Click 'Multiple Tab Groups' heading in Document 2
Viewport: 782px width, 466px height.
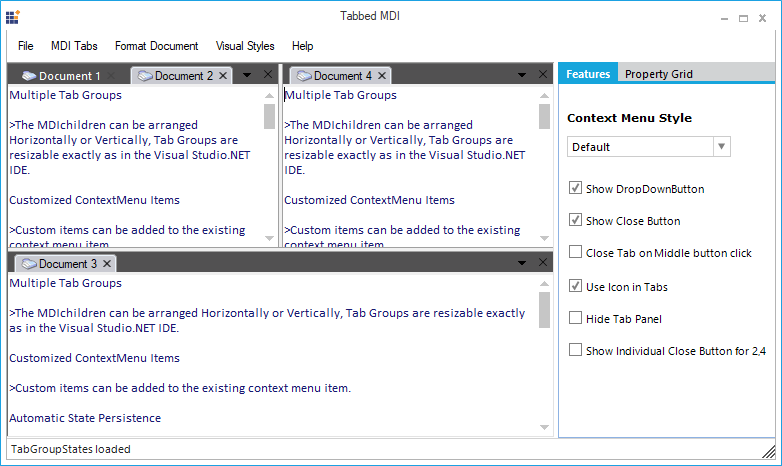pos(65,95)
